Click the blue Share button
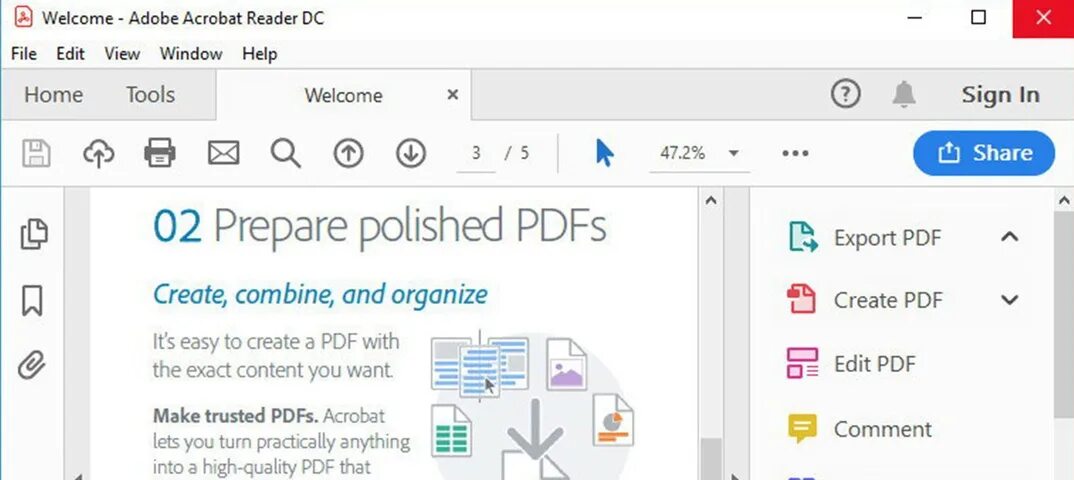 [x=984, y=153]
